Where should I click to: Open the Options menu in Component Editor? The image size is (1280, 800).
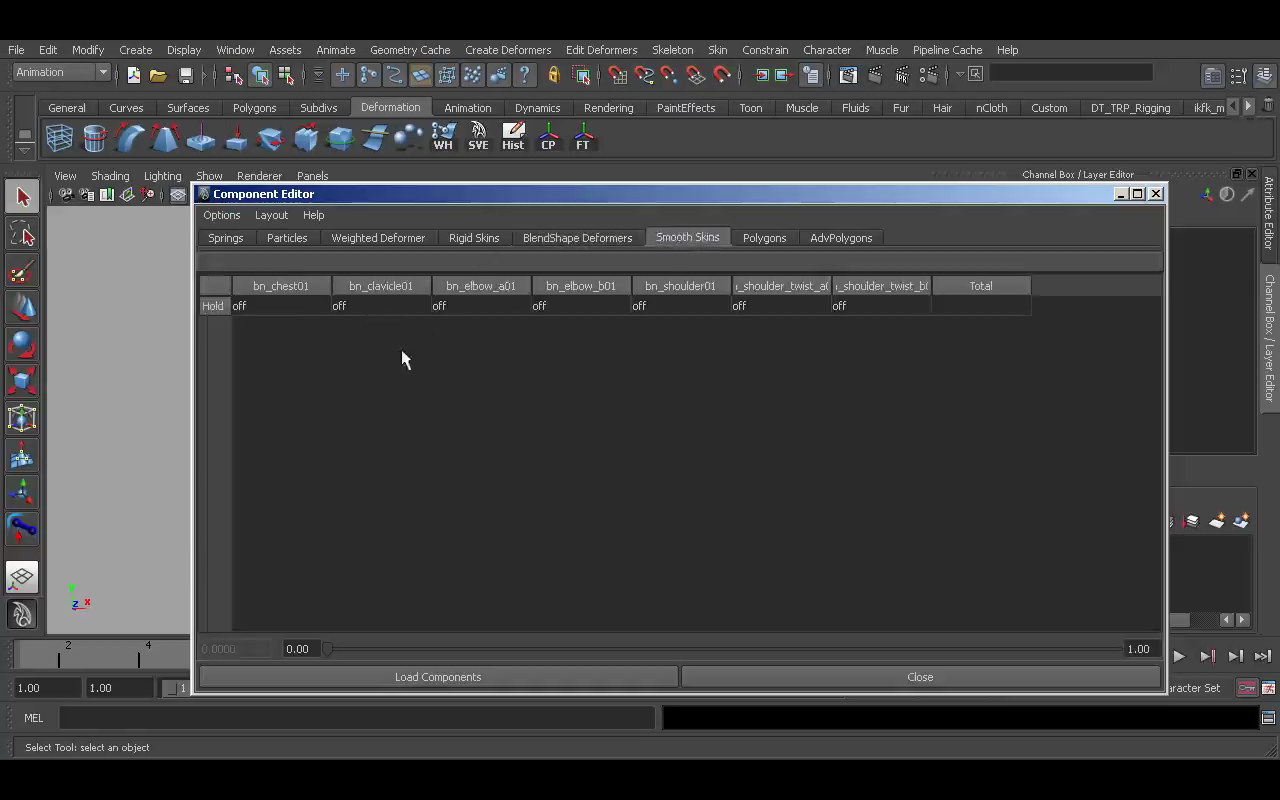coord(222,215)
